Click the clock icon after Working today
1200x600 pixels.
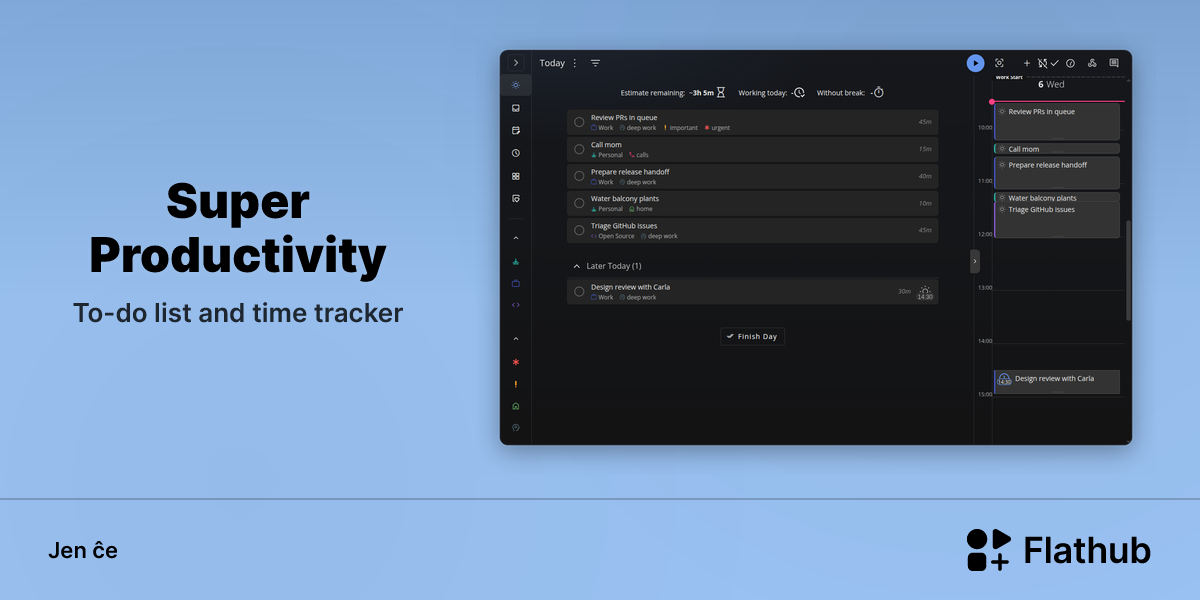click(x=799, y=92)
